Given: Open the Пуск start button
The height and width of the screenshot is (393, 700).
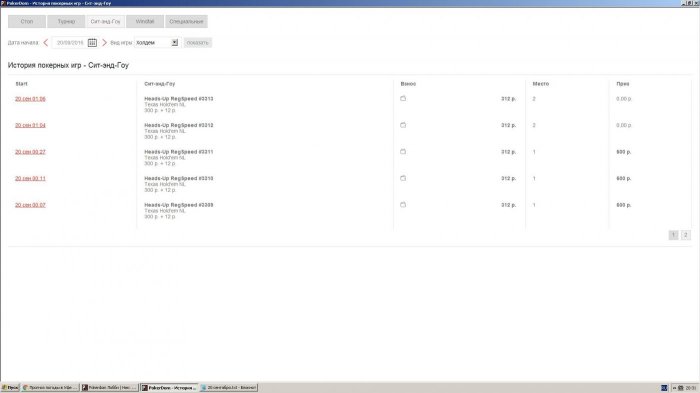Looking at the screenshot, I should [x=10, y=388].
